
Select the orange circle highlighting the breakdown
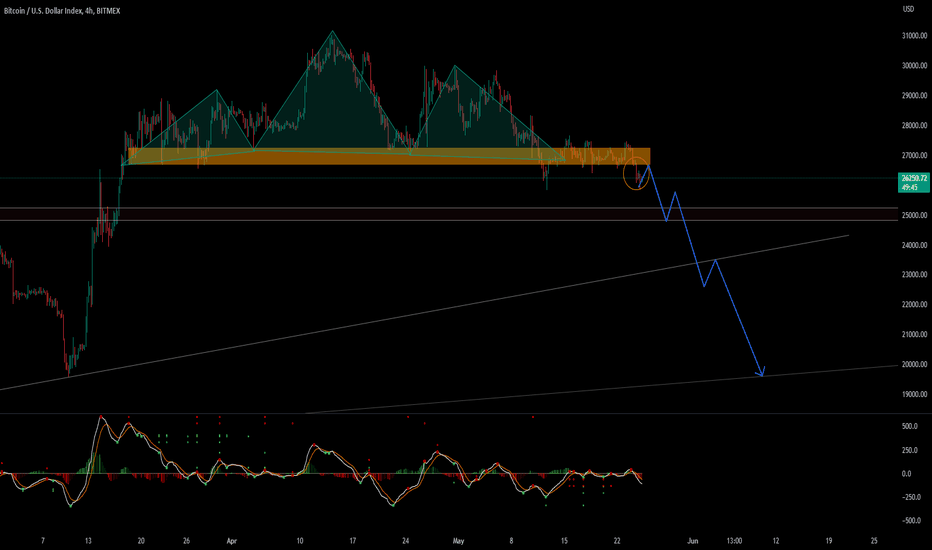pos(636,174)
